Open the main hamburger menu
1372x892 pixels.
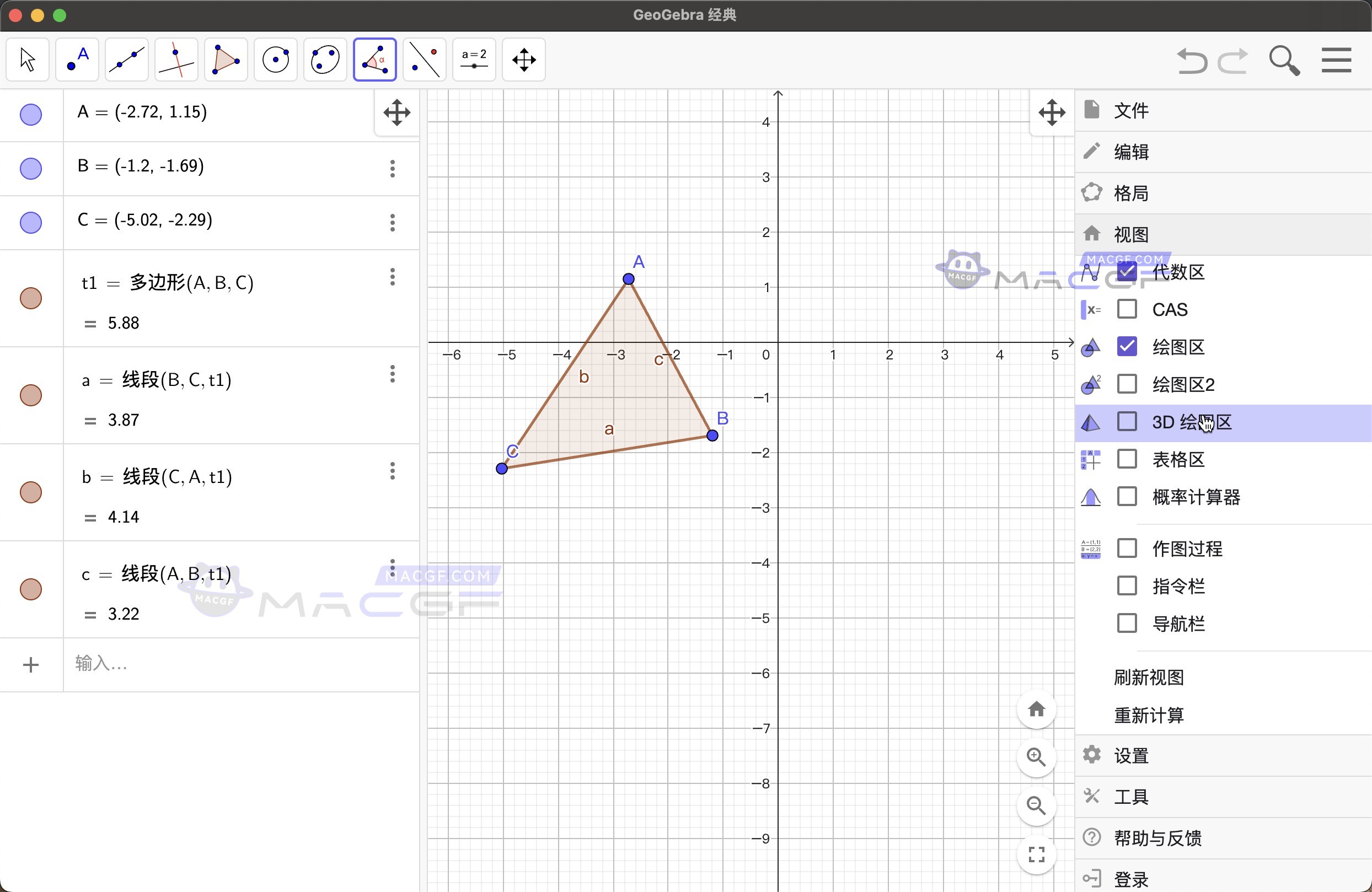point(1336,60)
